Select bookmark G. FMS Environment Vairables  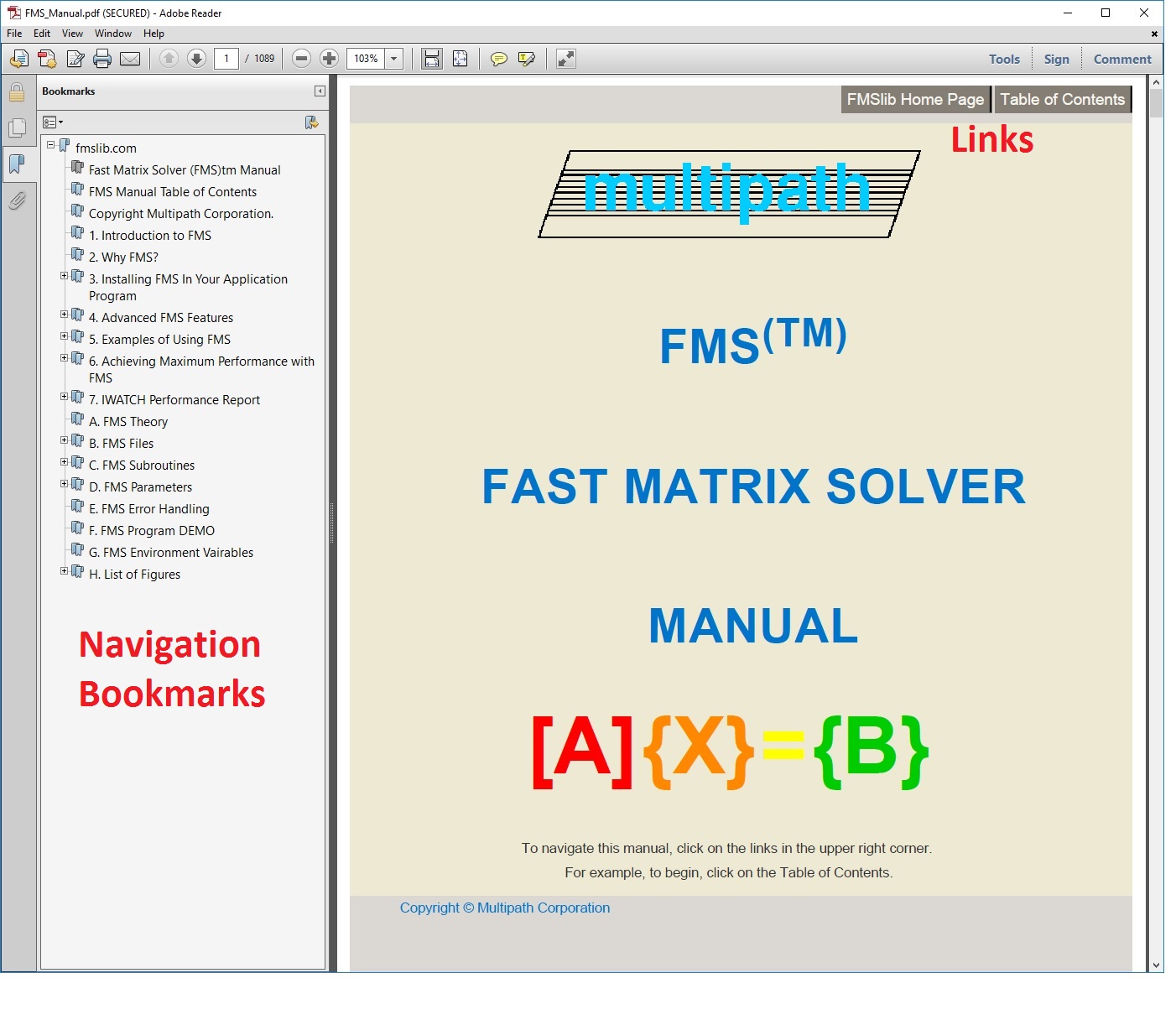tap(171, 553)
